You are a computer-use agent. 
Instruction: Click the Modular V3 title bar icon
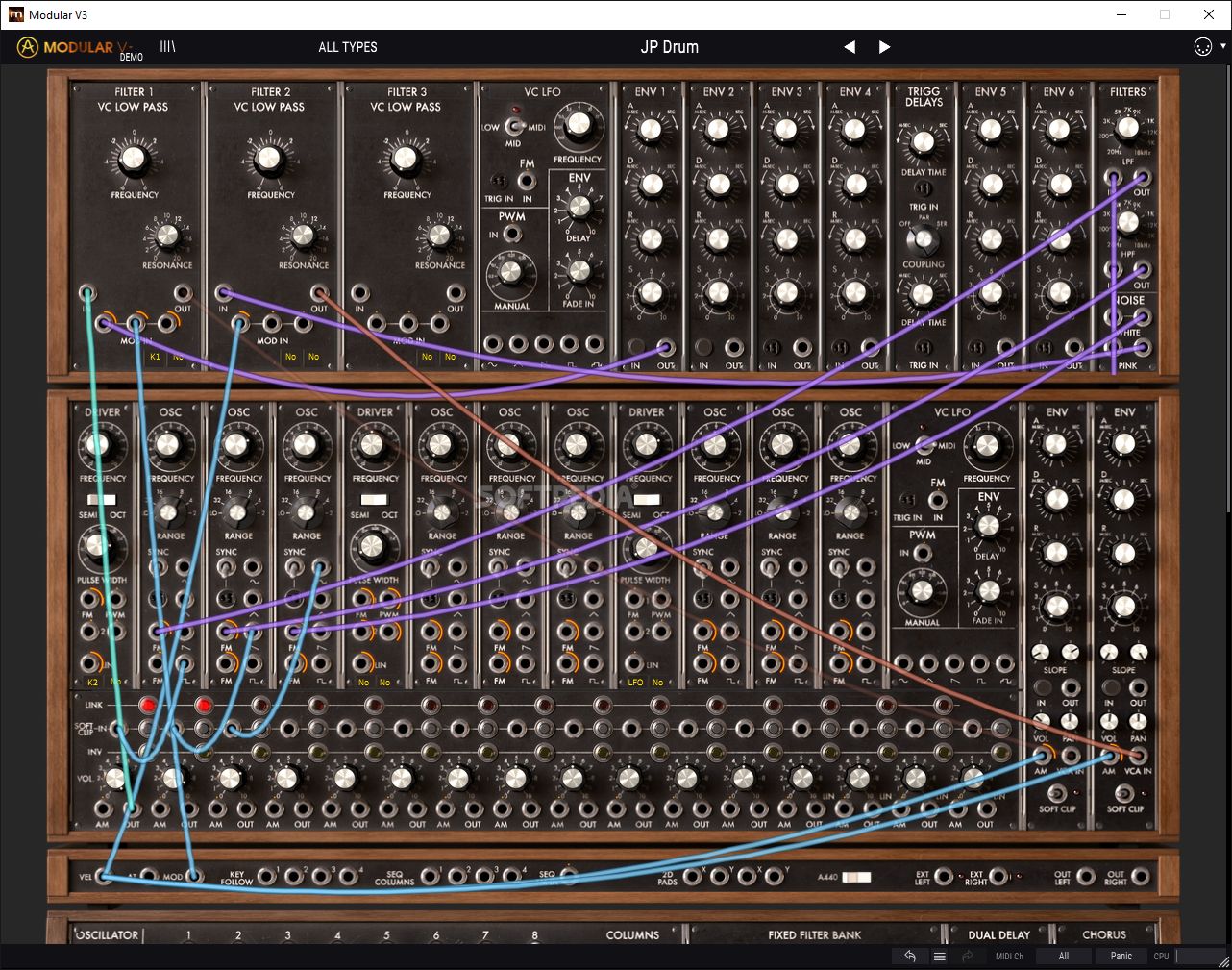click(x=15, y=14)
